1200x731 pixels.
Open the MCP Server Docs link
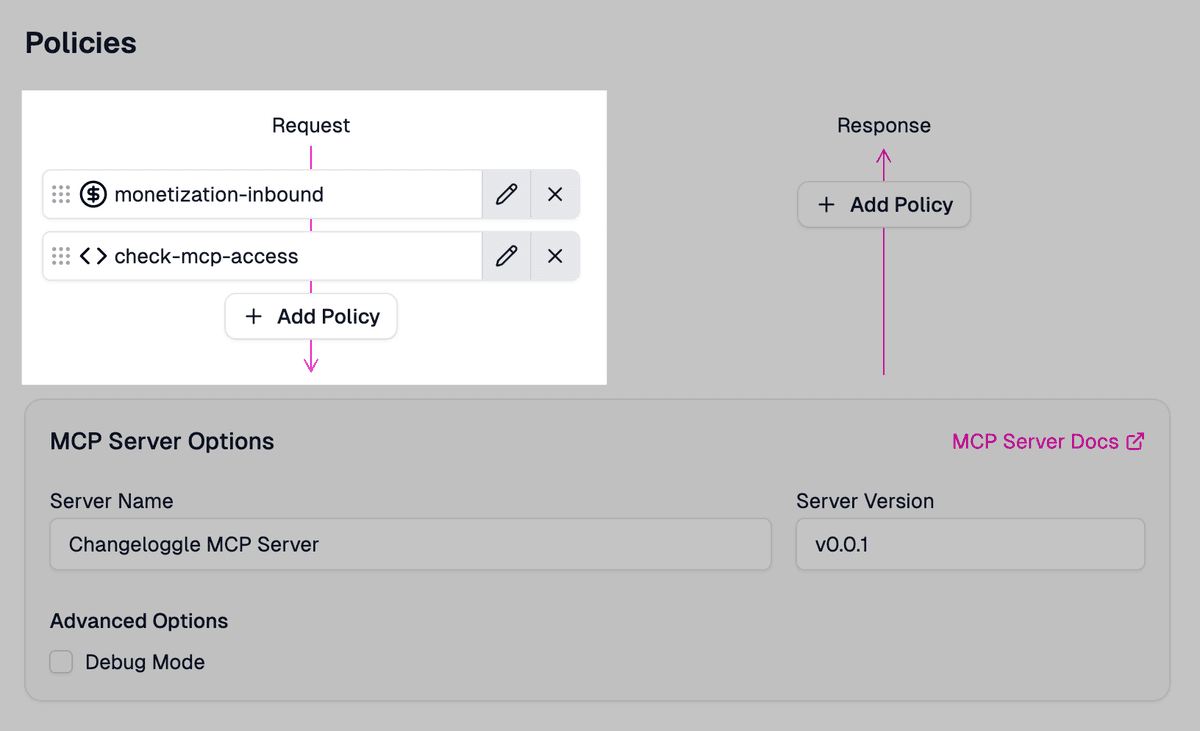pyautogui.click(x=1048, y=441)
